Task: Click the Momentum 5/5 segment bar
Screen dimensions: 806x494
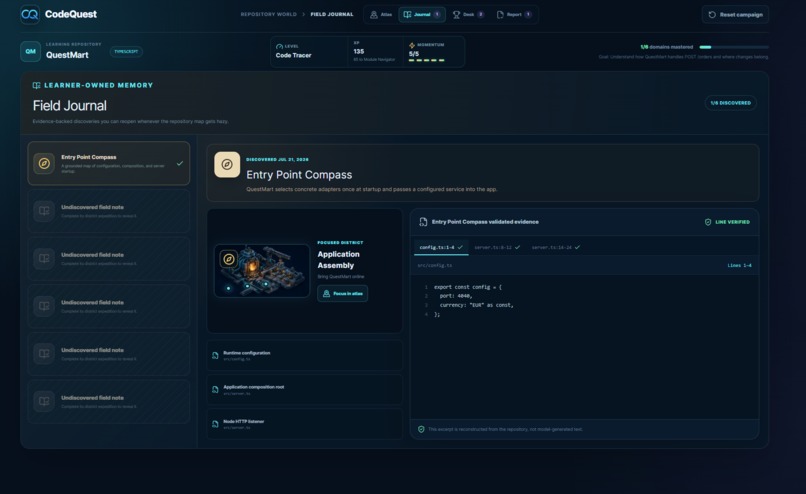Action: click(x=427, y=61)
